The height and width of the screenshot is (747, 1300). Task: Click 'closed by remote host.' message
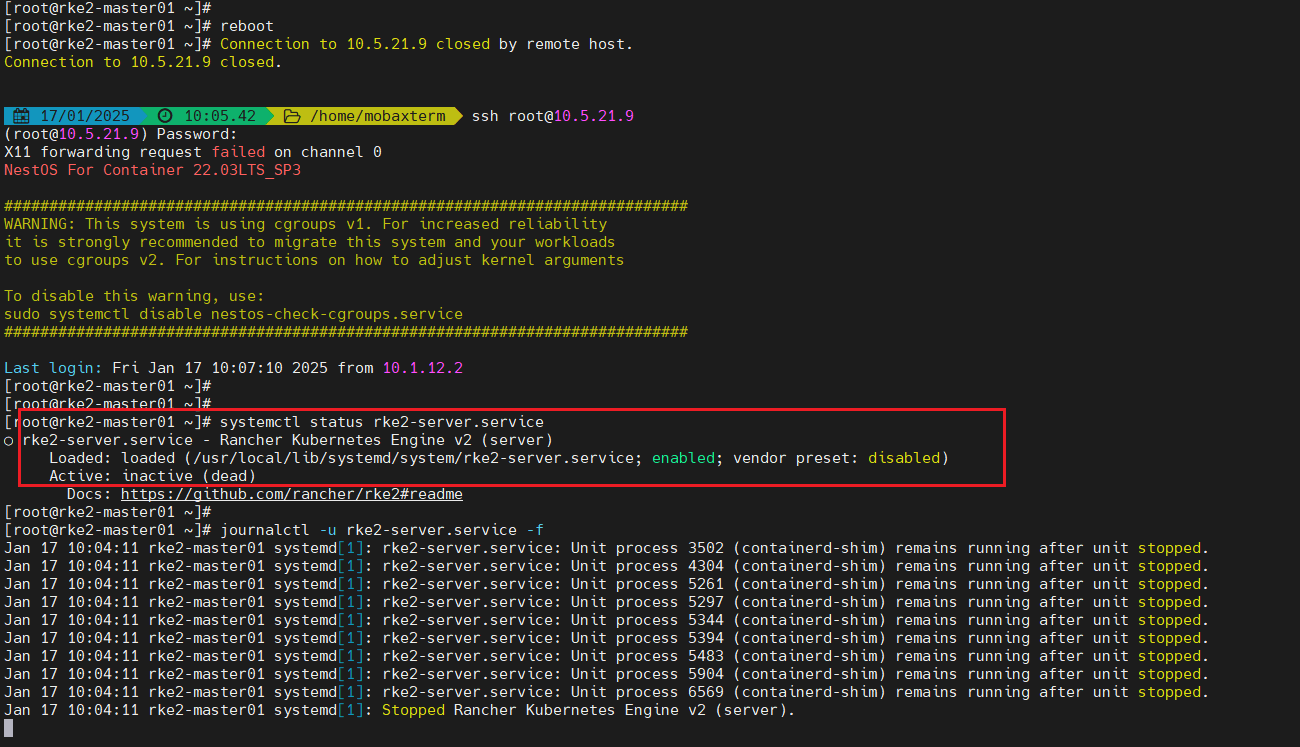coord(536,44)
